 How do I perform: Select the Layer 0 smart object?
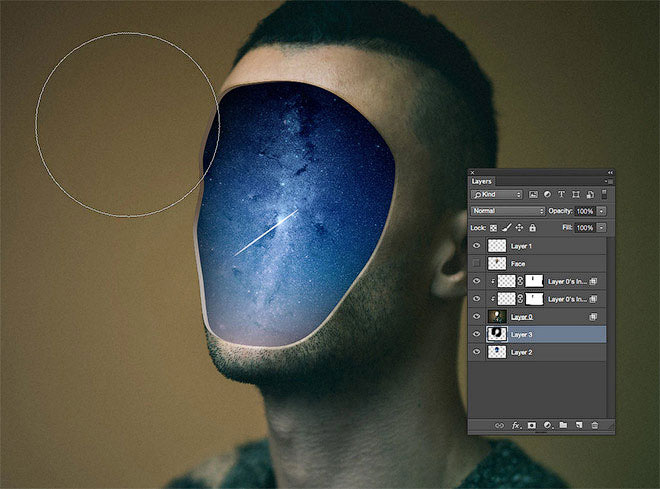coord(521,317)
